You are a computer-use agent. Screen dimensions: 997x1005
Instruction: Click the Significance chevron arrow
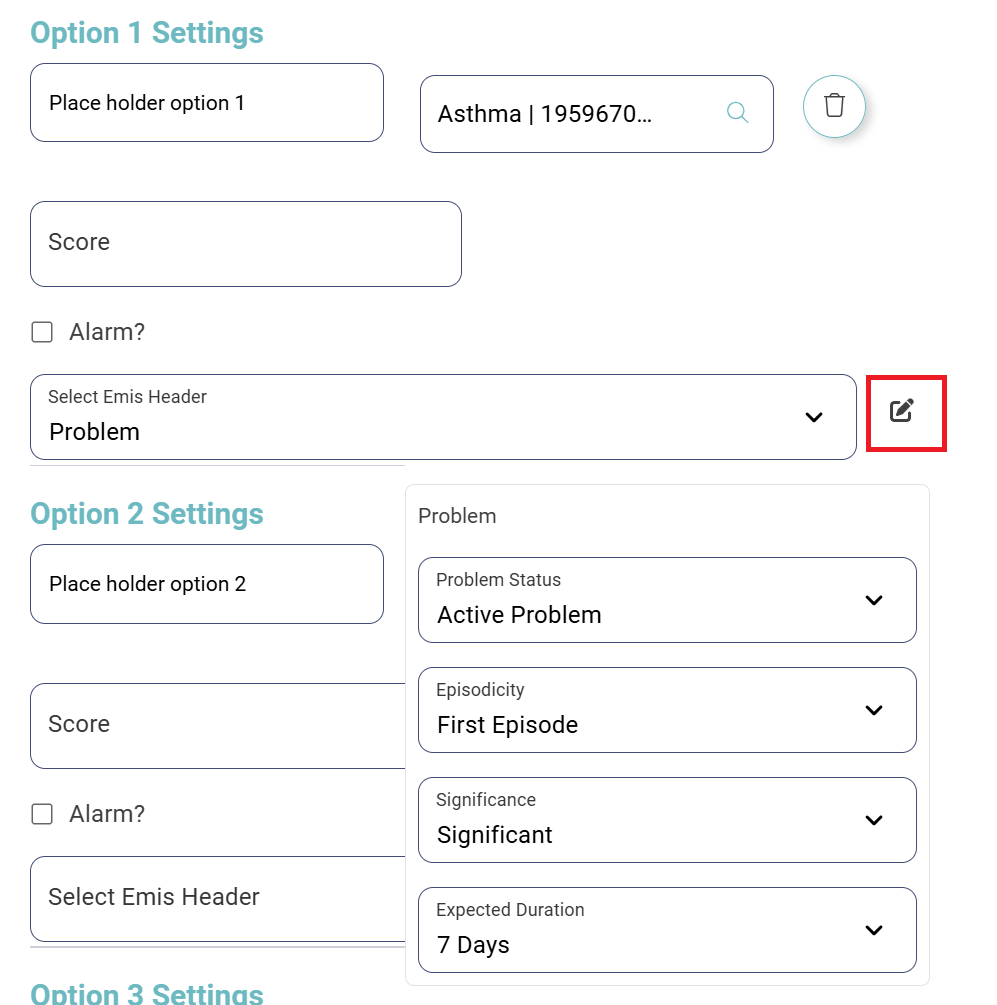point(874,820)
